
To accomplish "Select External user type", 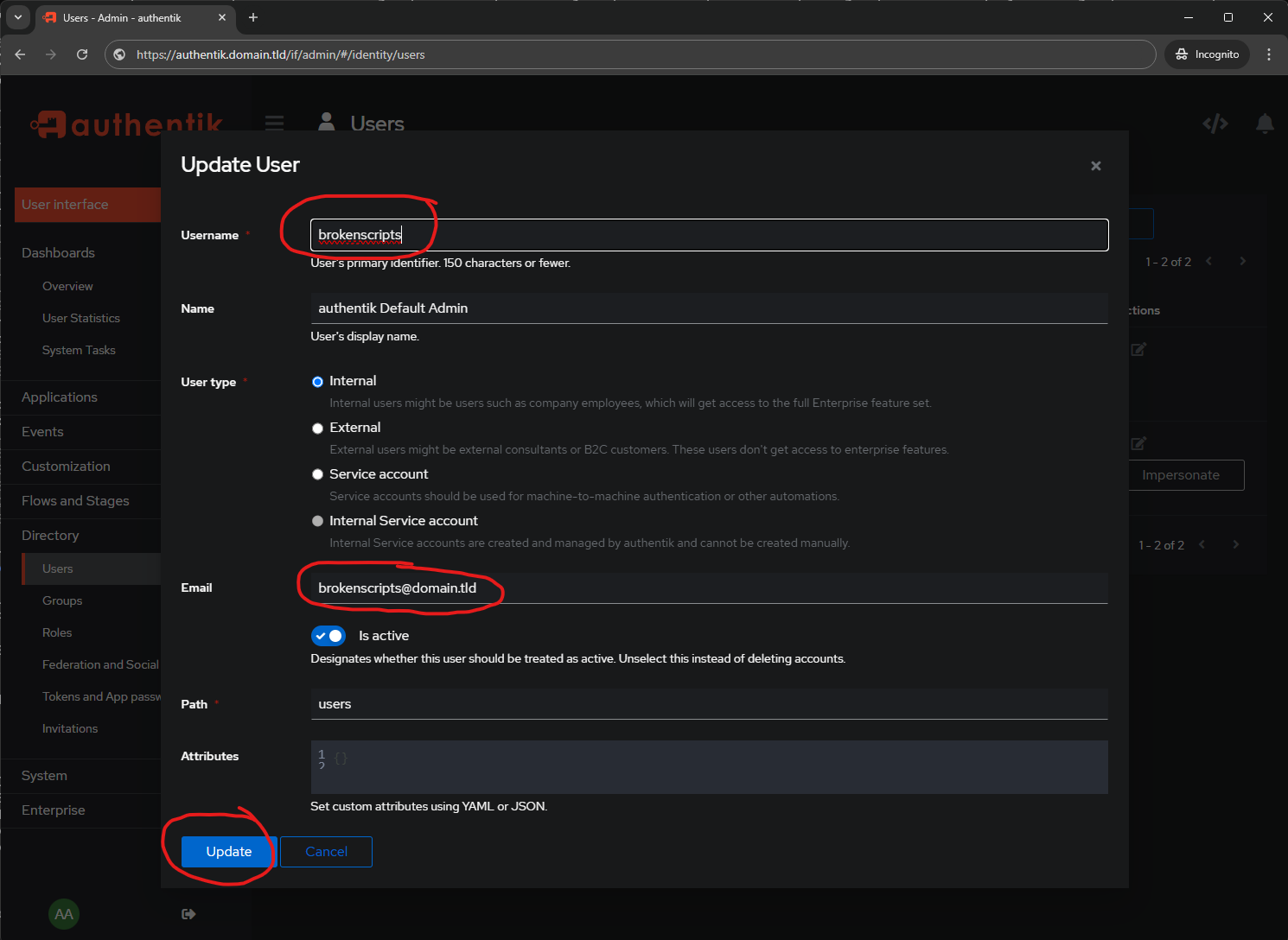I will (x=317, y=429).
